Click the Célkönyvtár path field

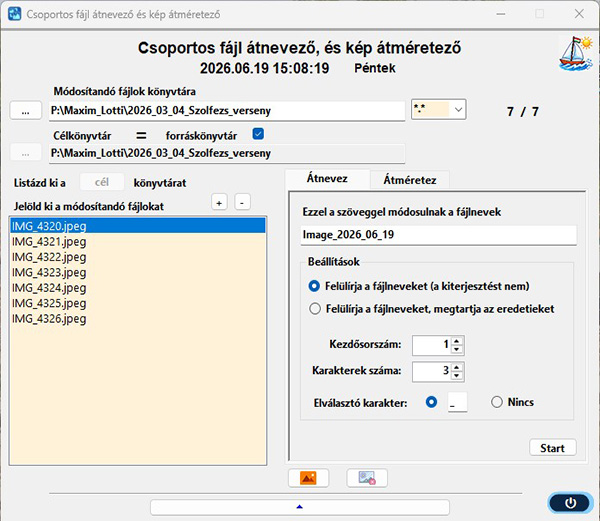(227, 153)
